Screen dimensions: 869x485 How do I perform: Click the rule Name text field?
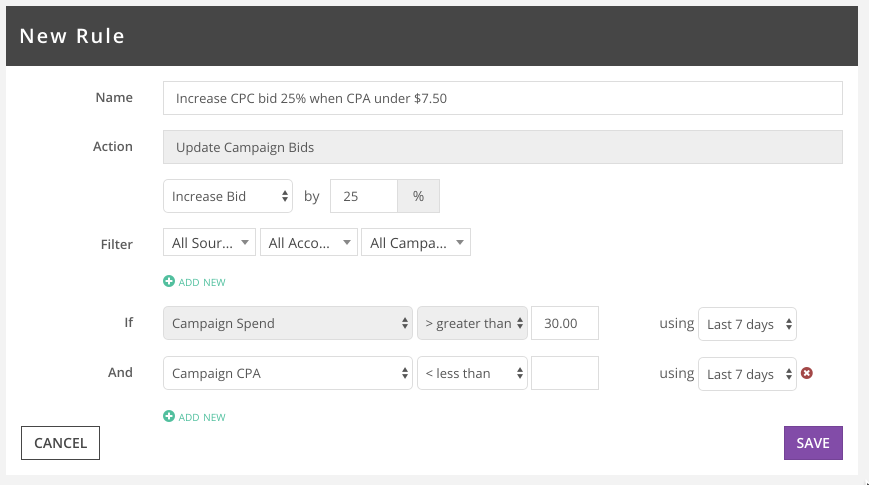(x=503, y=98)
